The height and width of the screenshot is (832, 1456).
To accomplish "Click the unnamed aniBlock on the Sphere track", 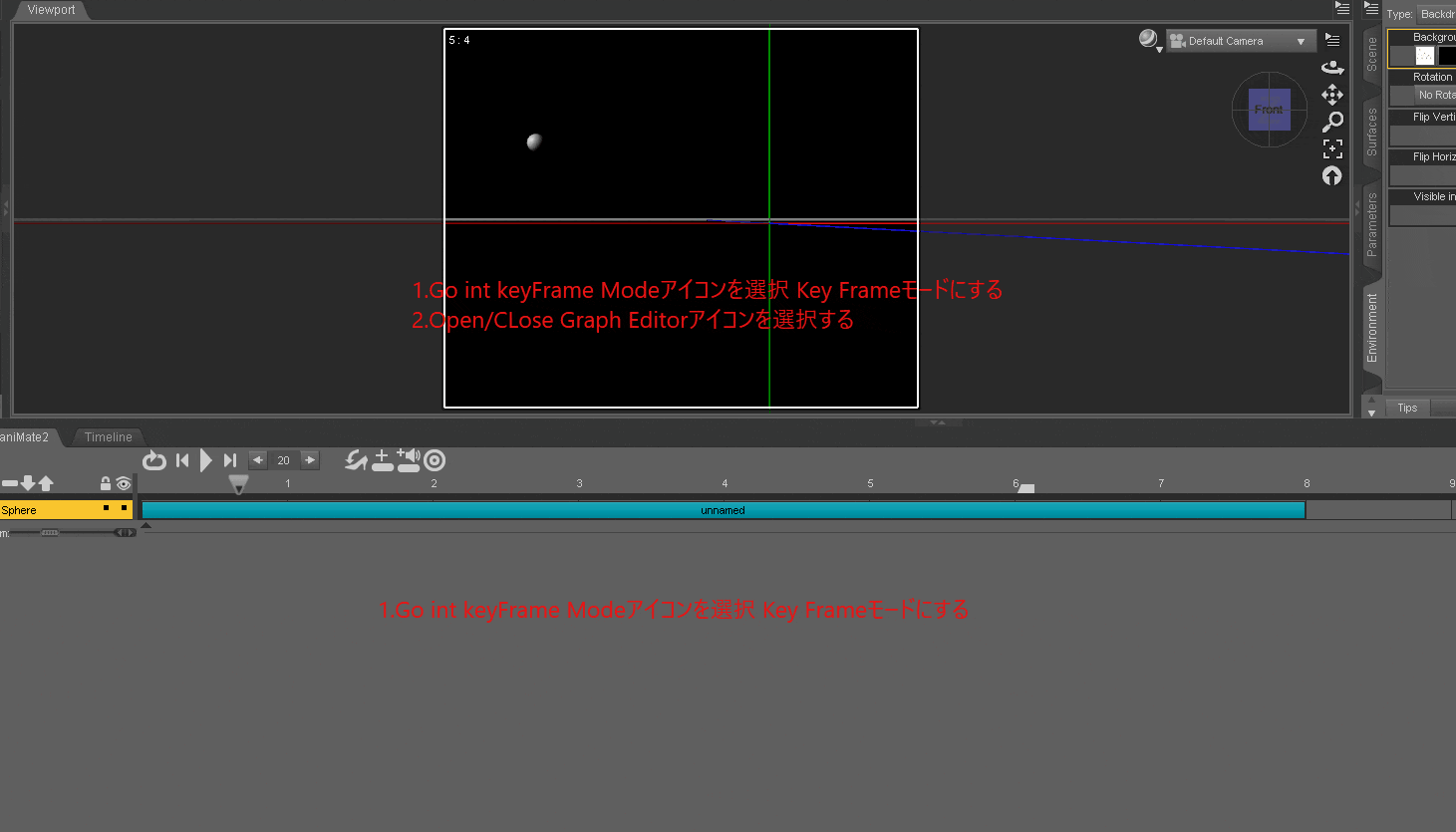I will point(723,509).
